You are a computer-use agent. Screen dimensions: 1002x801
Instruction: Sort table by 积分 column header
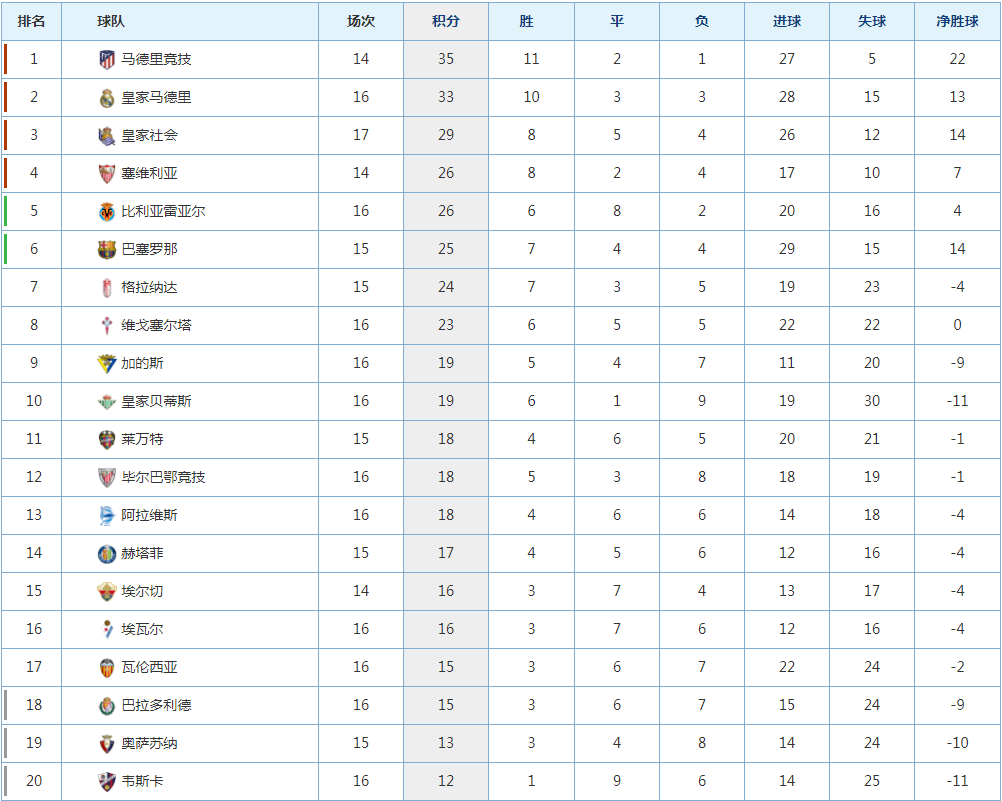point(446,21)
